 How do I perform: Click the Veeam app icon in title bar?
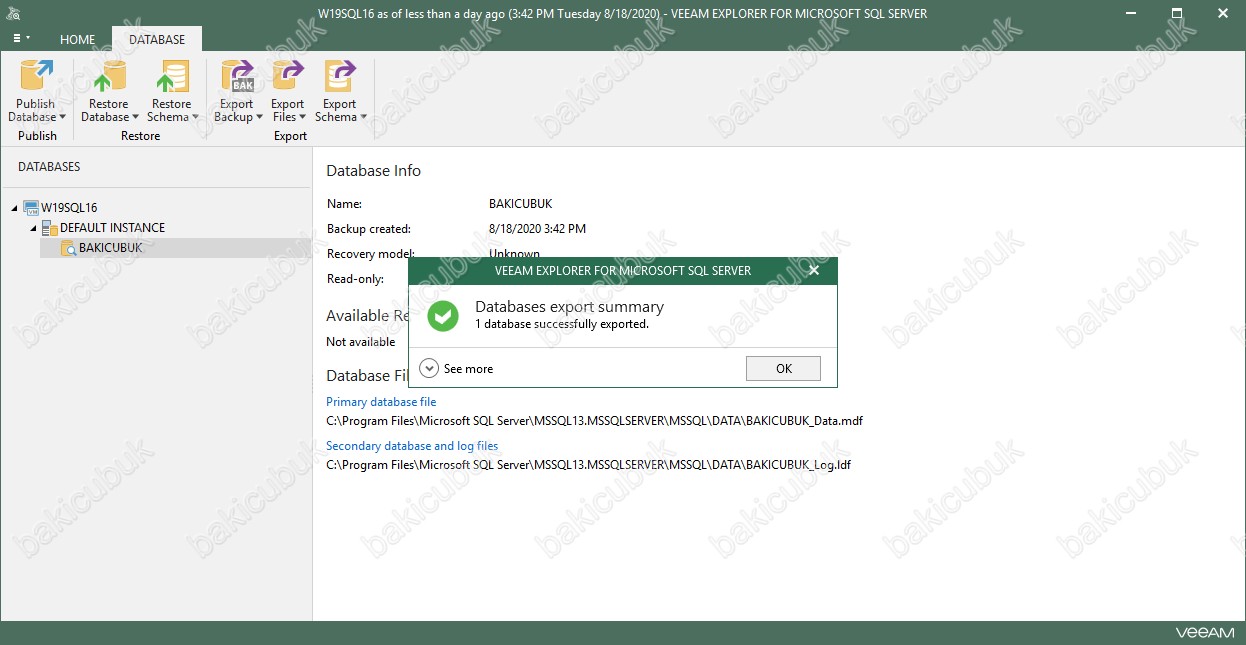click(13, 14)
